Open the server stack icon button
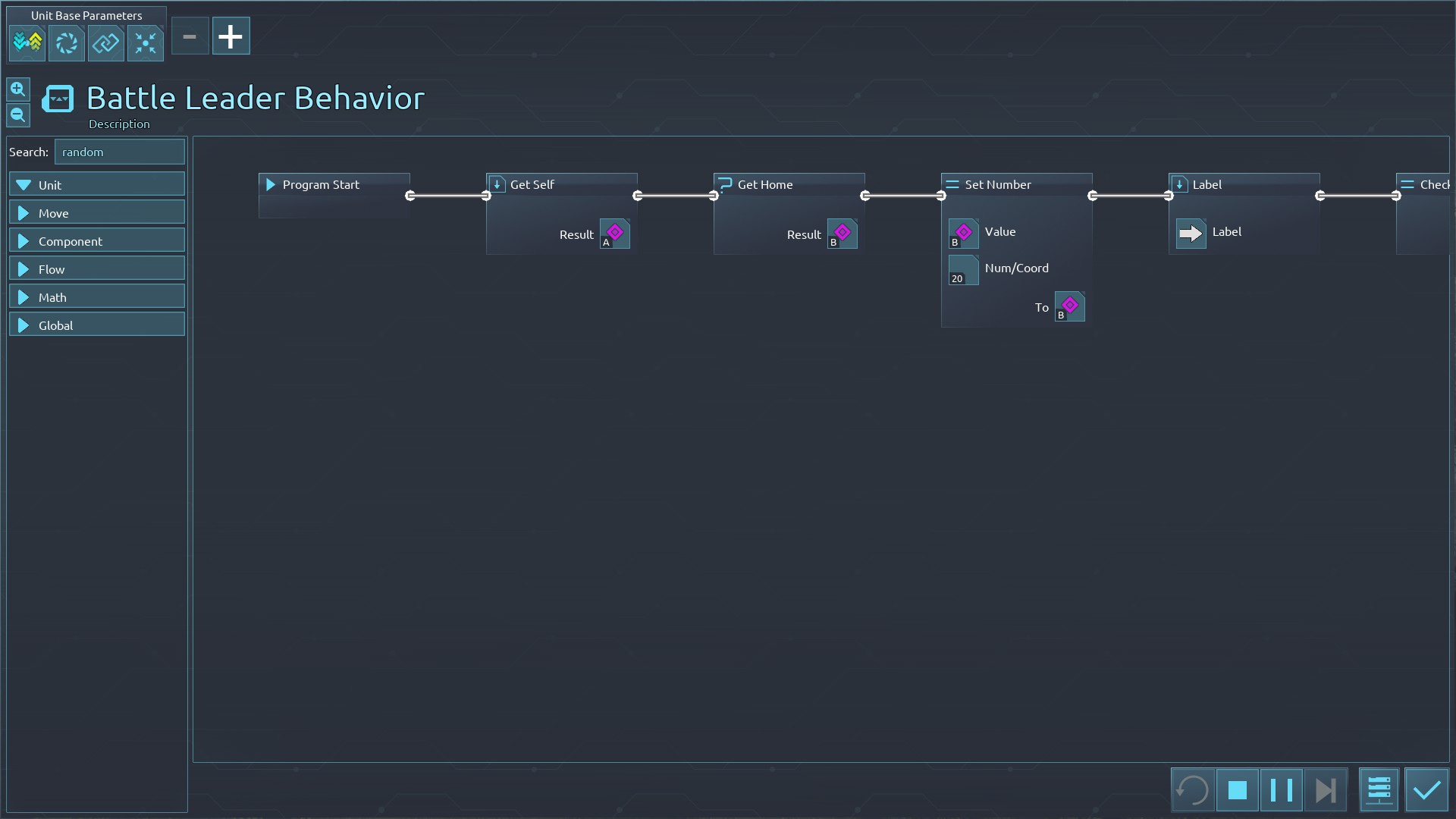The width and height of the screenshot is (1456, 819). pos(1378,790)
